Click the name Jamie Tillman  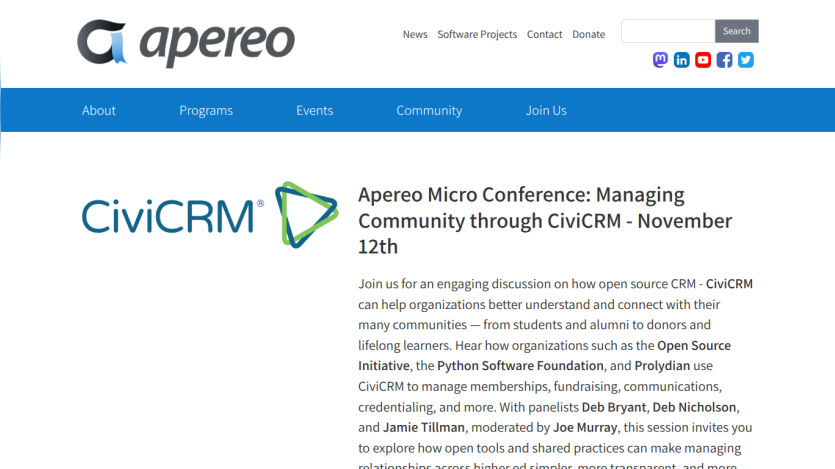pos(423,427)
